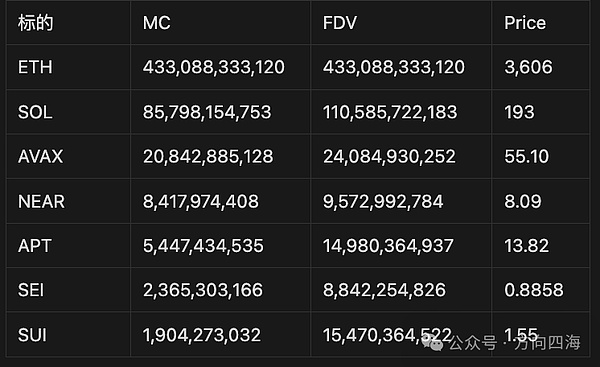The height and width of the screenshot is (367, 600).
Task: Select the APT row label
Action: 35,246
